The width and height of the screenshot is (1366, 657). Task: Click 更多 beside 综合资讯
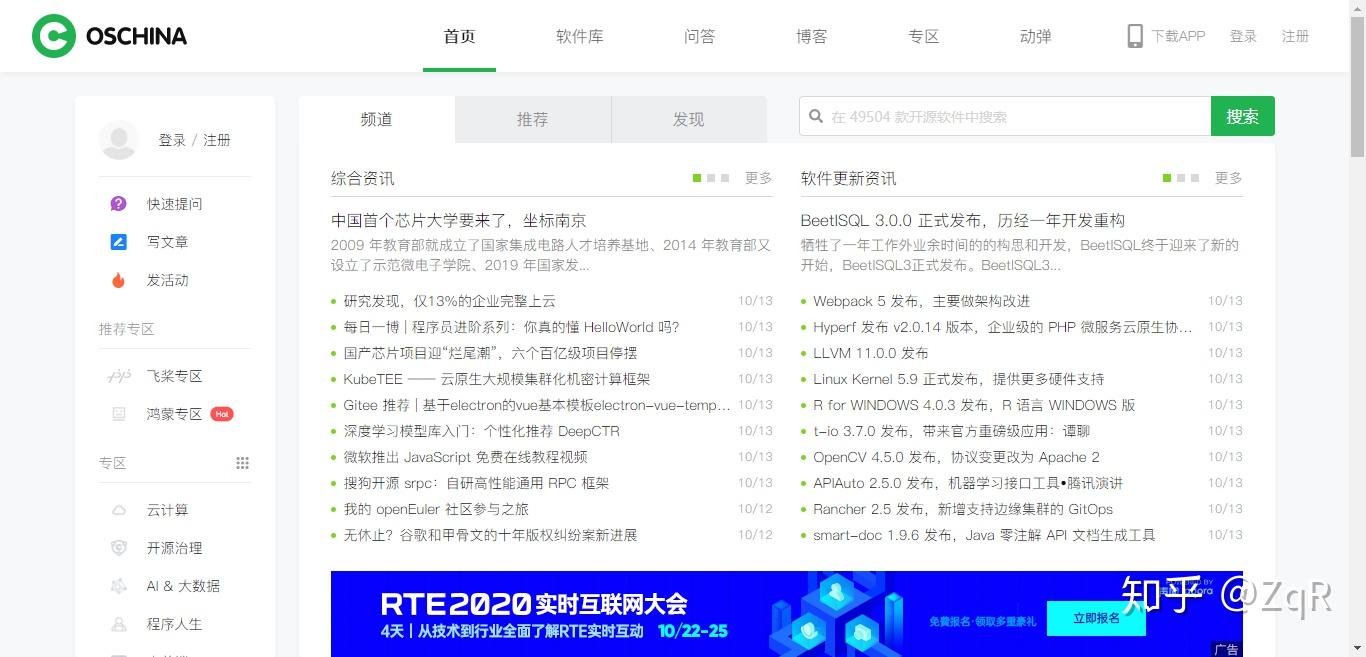point(759,178)
